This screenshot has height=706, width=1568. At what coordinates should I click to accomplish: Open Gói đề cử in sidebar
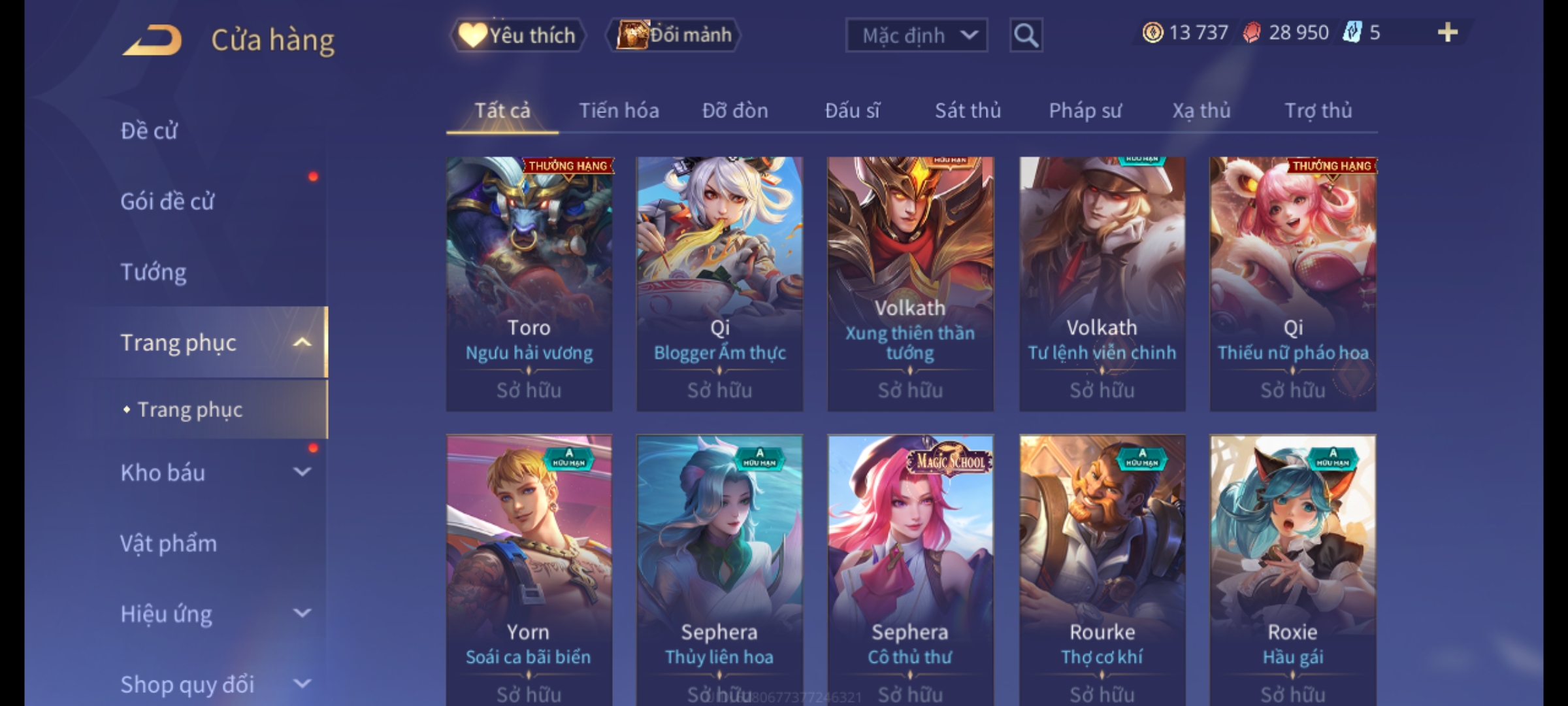pyautogui.click(x=167, y=201)
